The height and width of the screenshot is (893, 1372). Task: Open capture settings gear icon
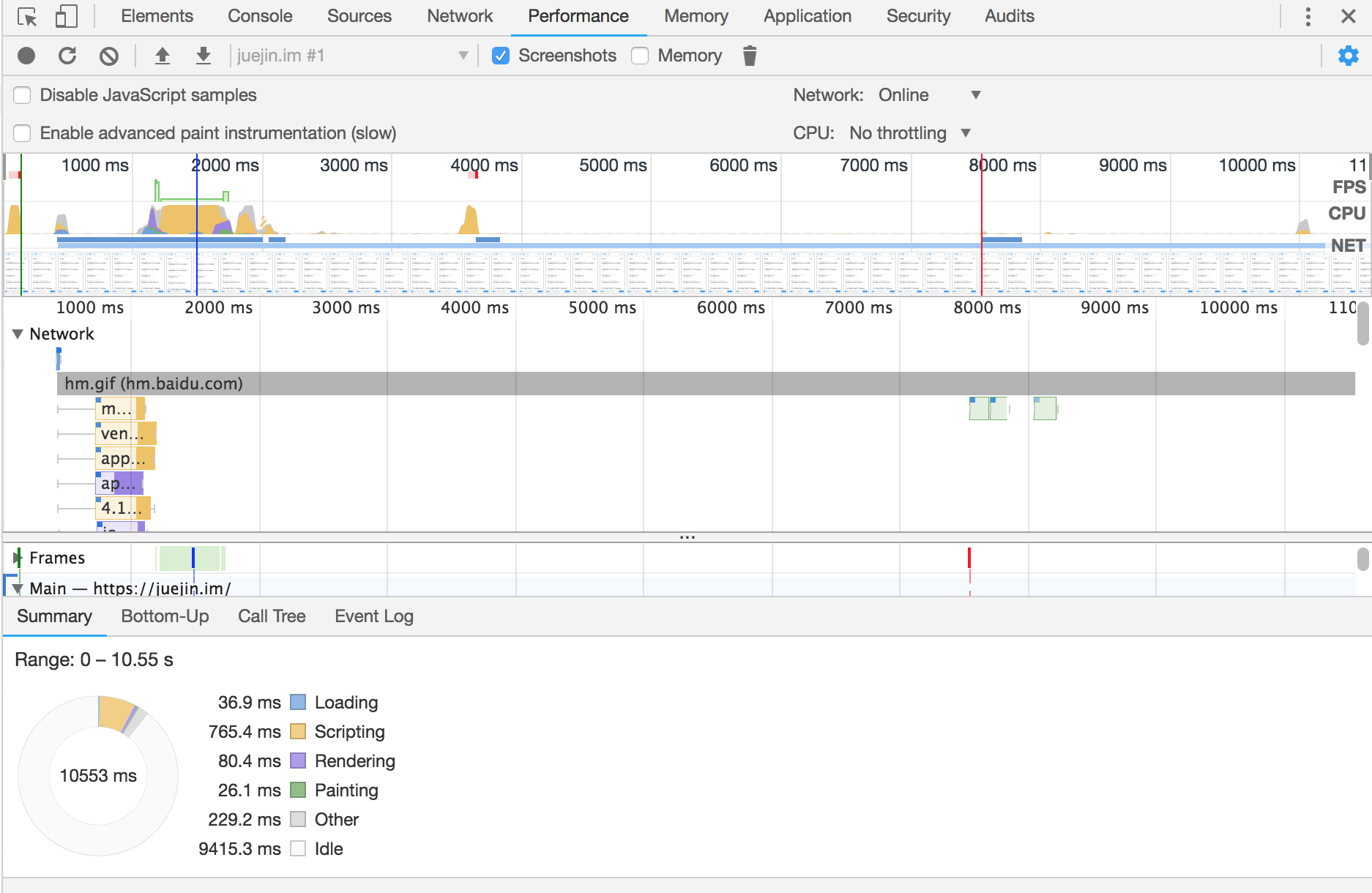(1348, 56)
